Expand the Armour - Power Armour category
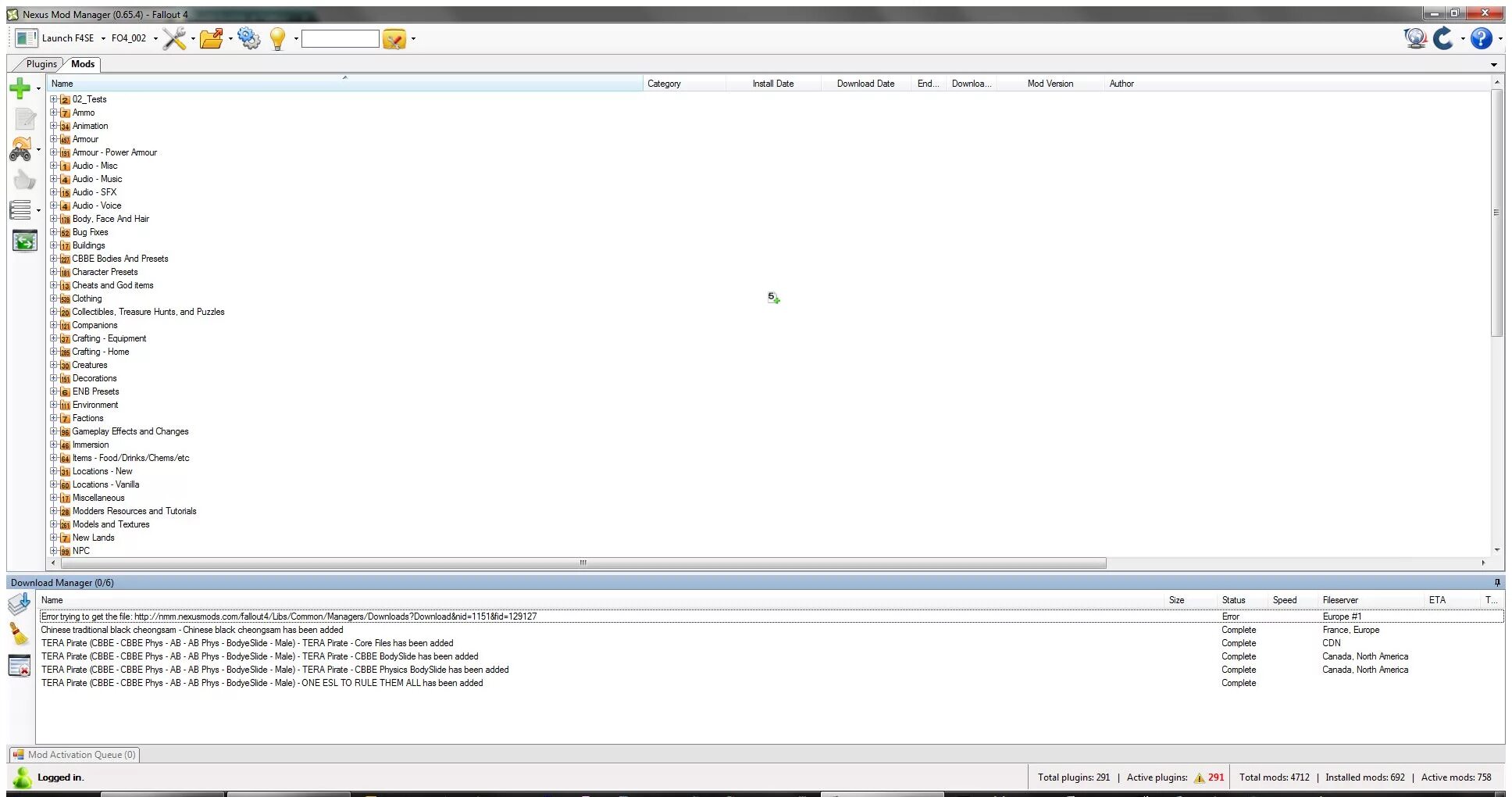 coord(54,152)
